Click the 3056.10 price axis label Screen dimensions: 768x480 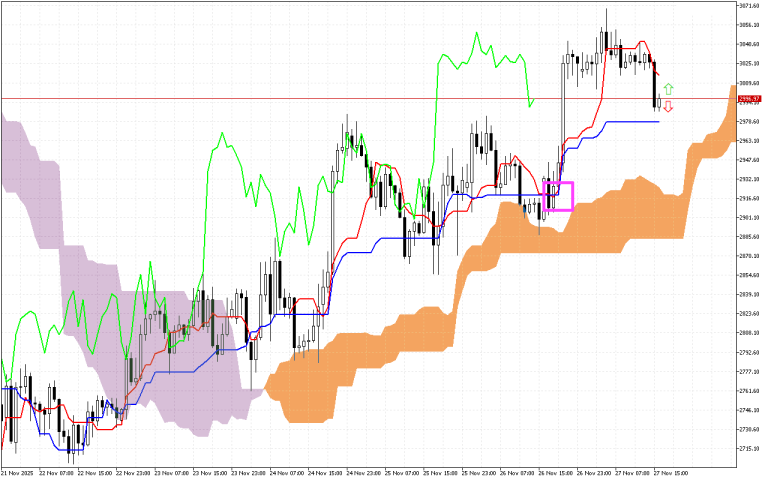pos(749,25)
